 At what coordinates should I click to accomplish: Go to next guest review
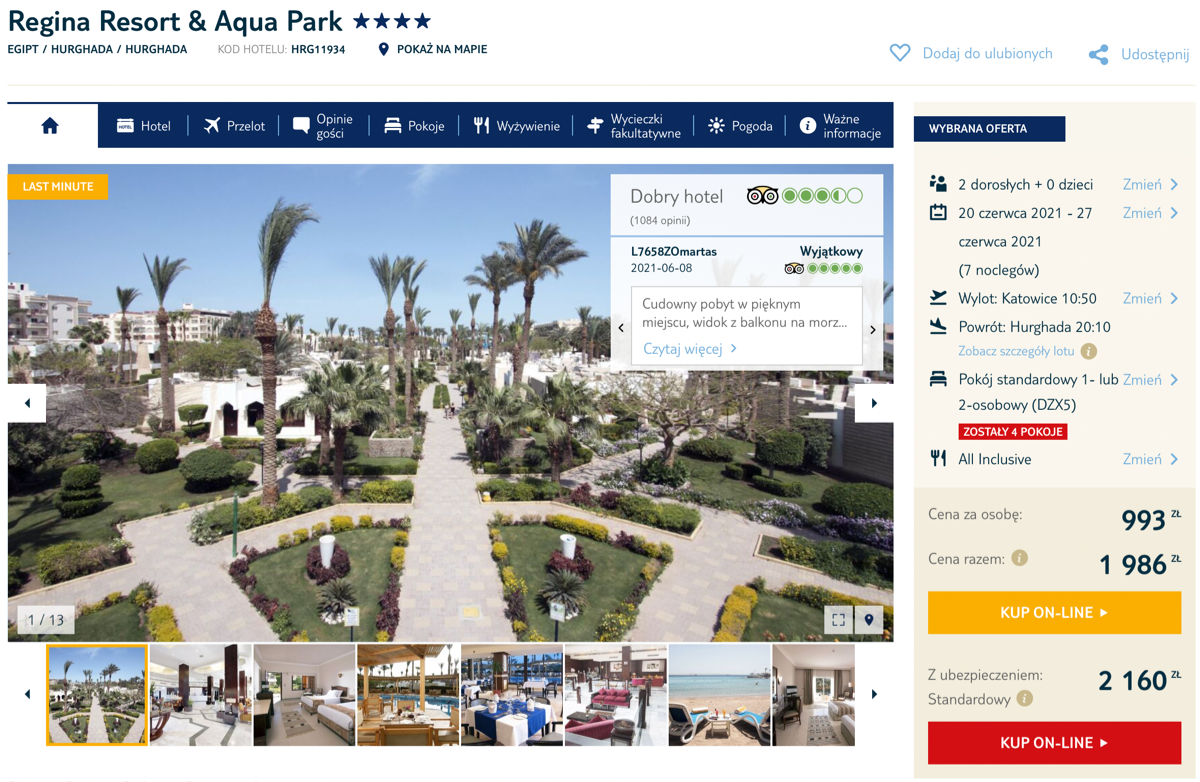873,329
